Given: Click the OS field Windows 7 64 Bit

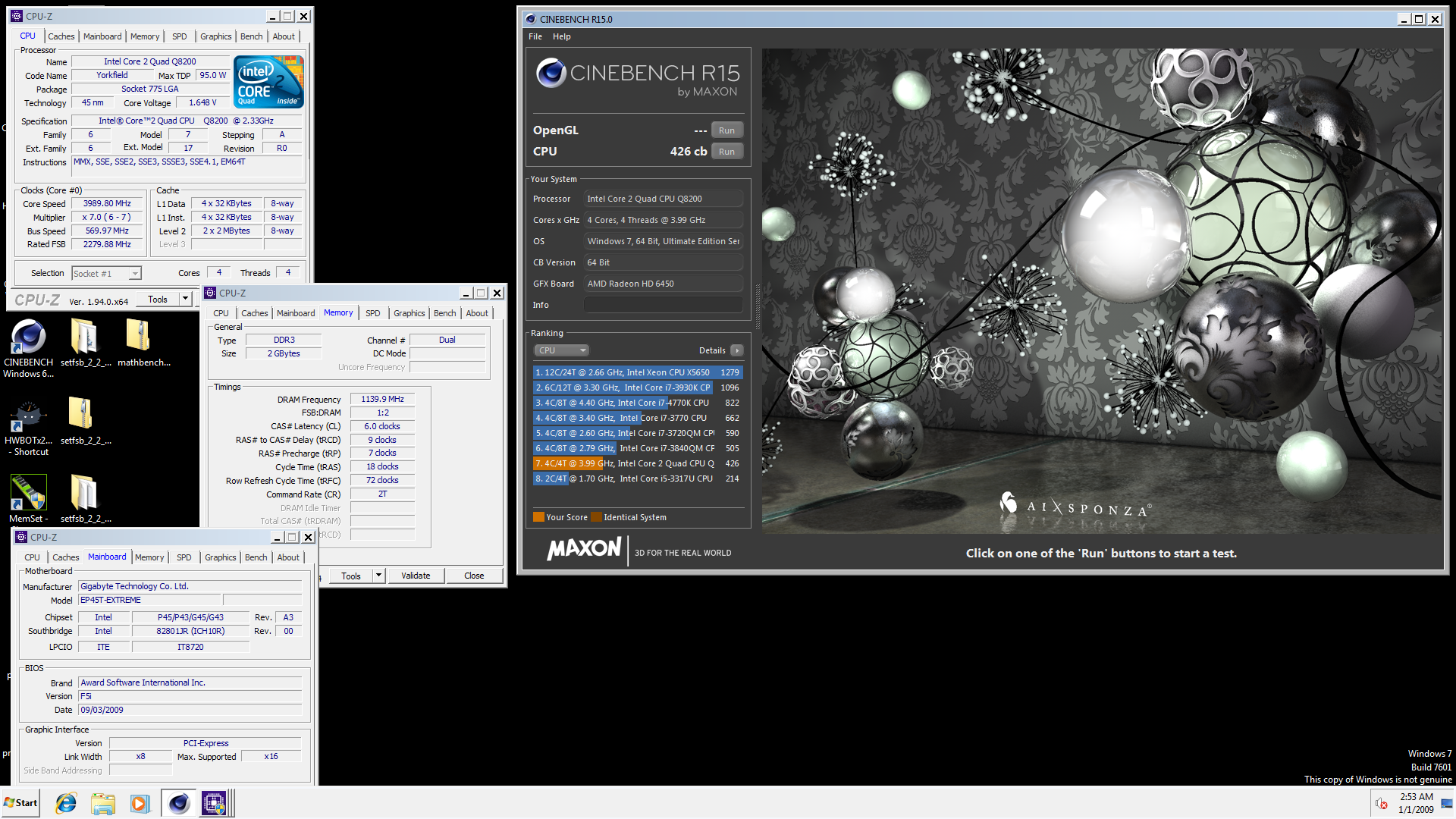Looking at the screenshot, I should point(664,241).
